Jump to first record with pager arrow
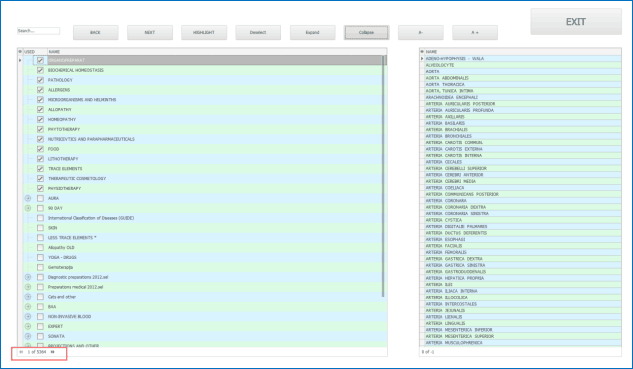Image resolution: width=633 pixels, height=369 pixels. (x=21, y=352)
